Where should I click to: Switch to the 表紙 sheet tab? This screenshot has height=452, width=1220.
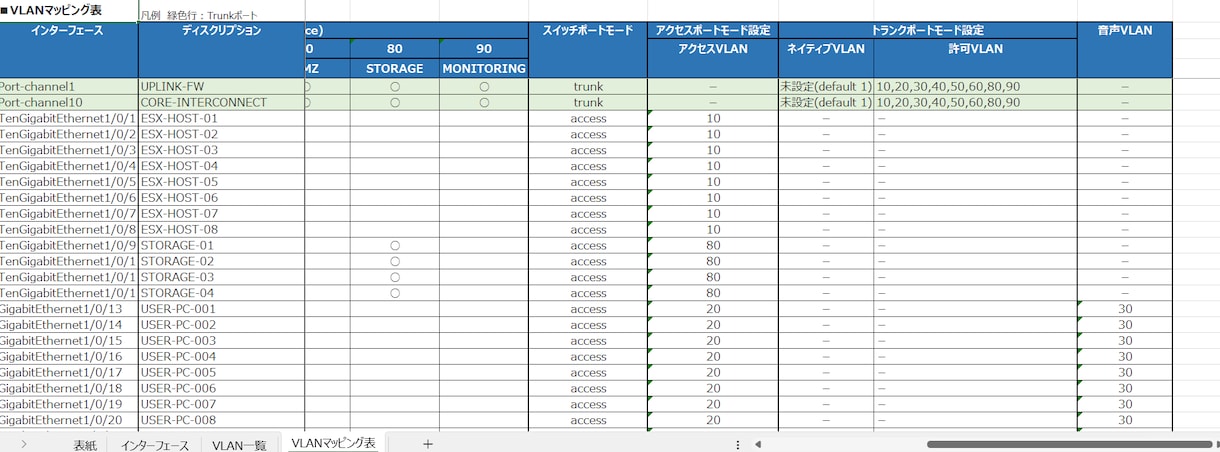click(85, 445)
